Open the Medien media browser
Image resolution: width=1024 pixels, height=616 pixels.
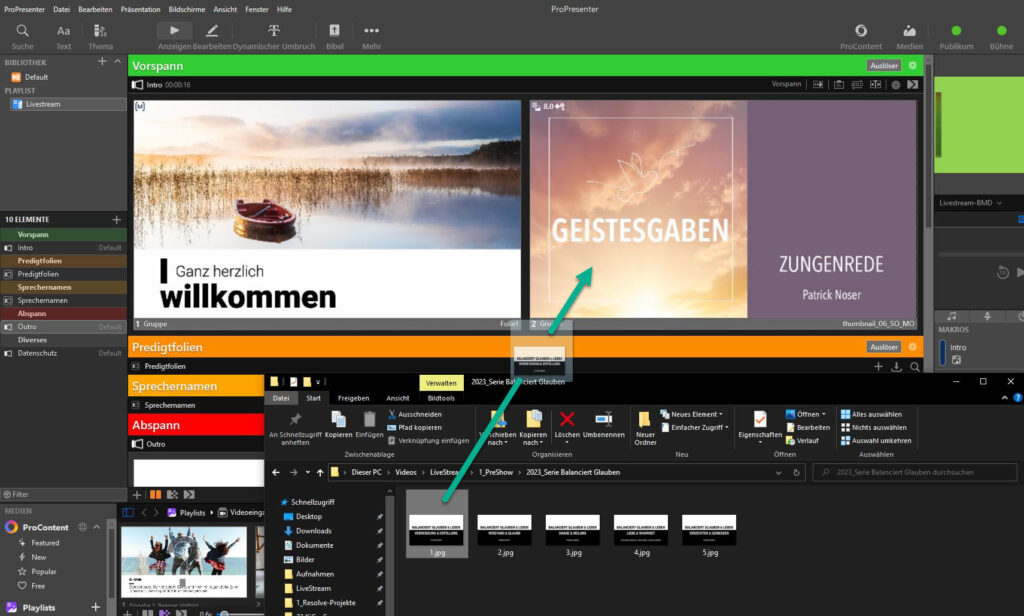[909, 36]
